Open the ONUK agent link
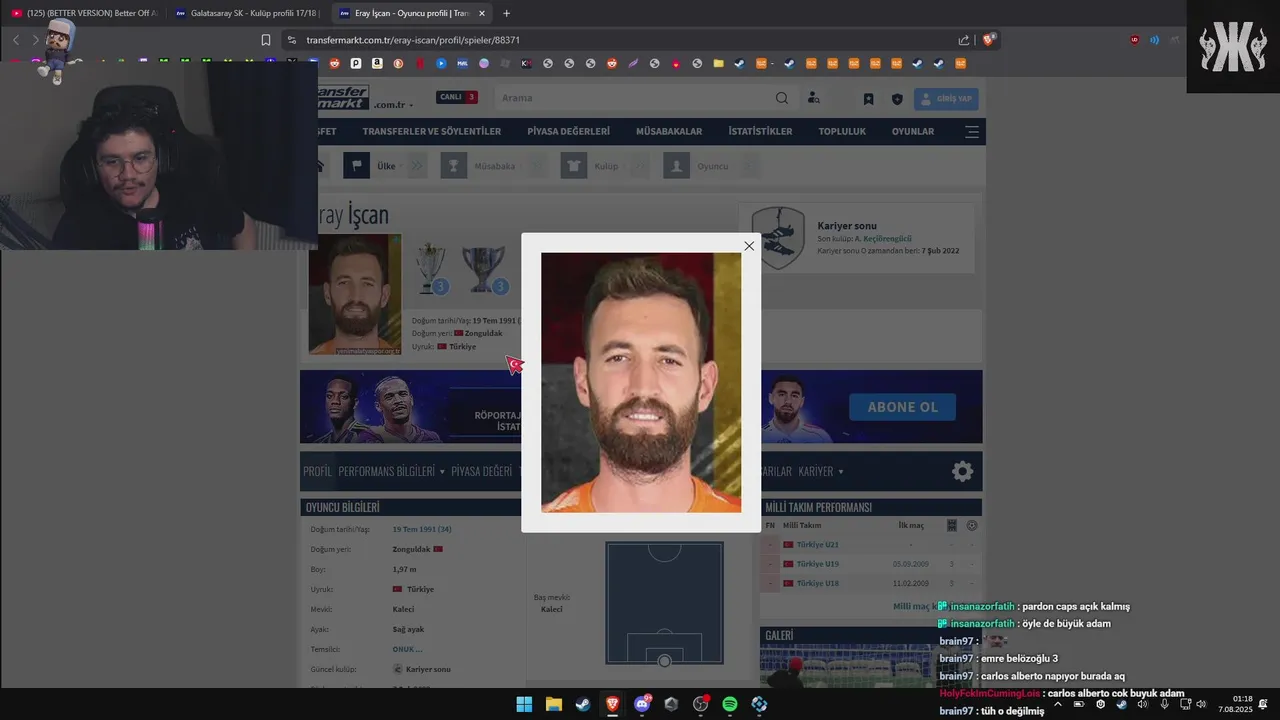Screen dimensions: 1280x720 coord(407,649)
